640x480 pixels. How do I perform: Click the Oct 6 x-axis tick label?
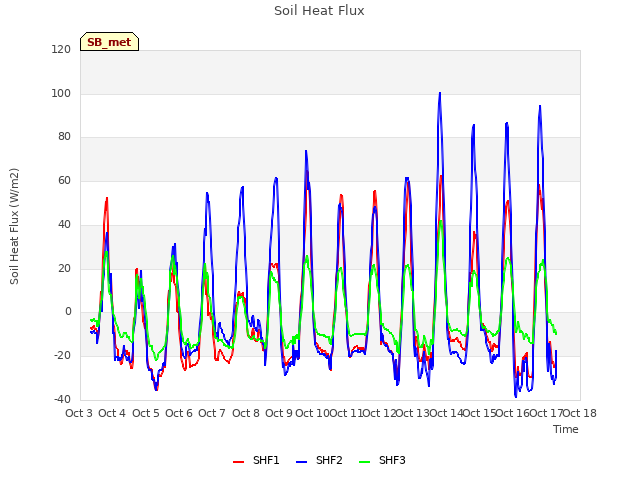pyautogui.click(x=179, y=413)
